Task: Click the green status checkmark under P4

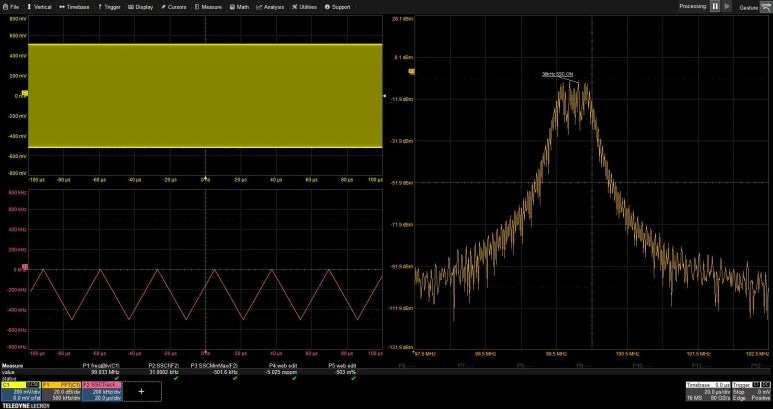Action: [294, 378]
